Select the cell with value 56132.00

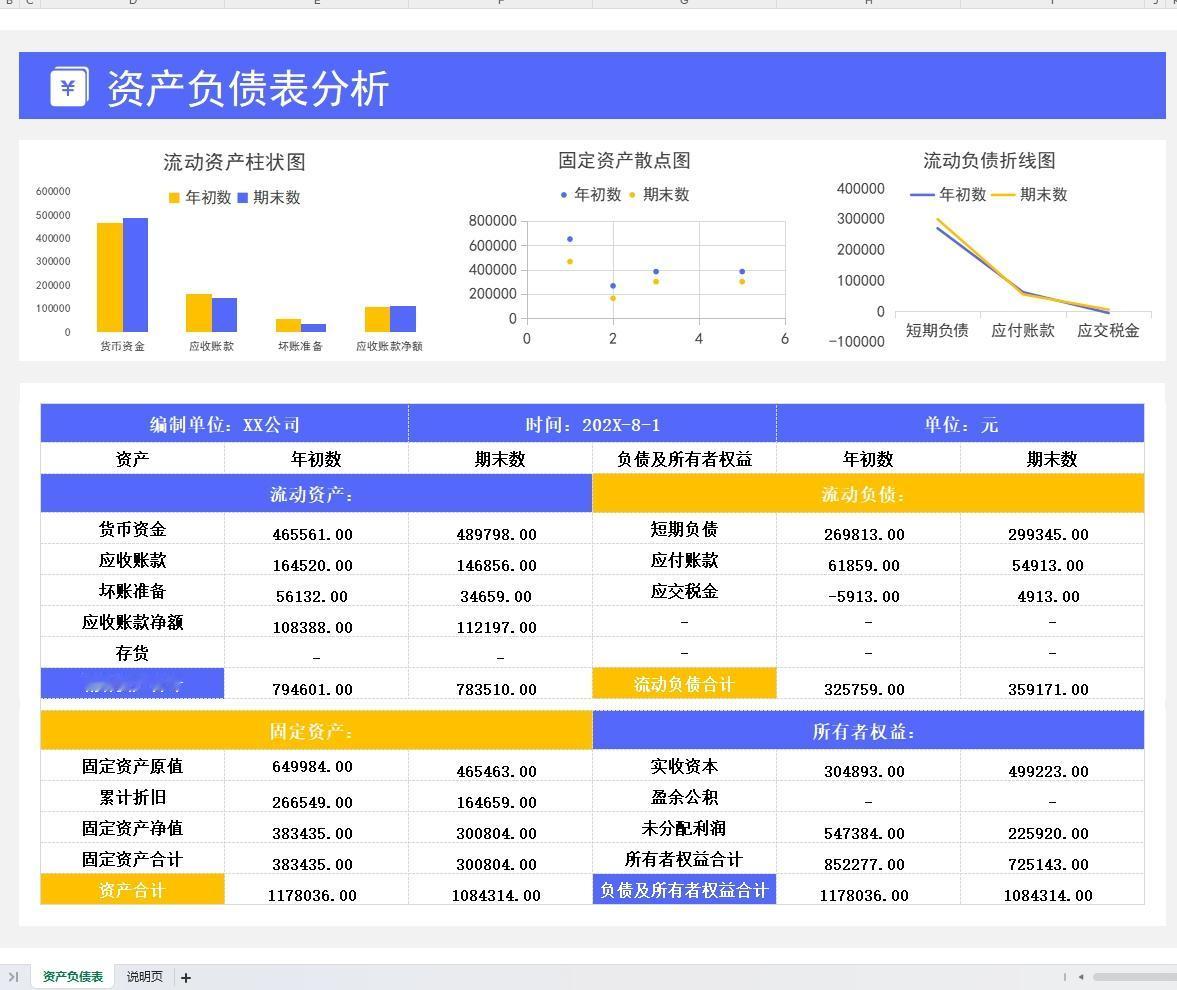(316, 591)
